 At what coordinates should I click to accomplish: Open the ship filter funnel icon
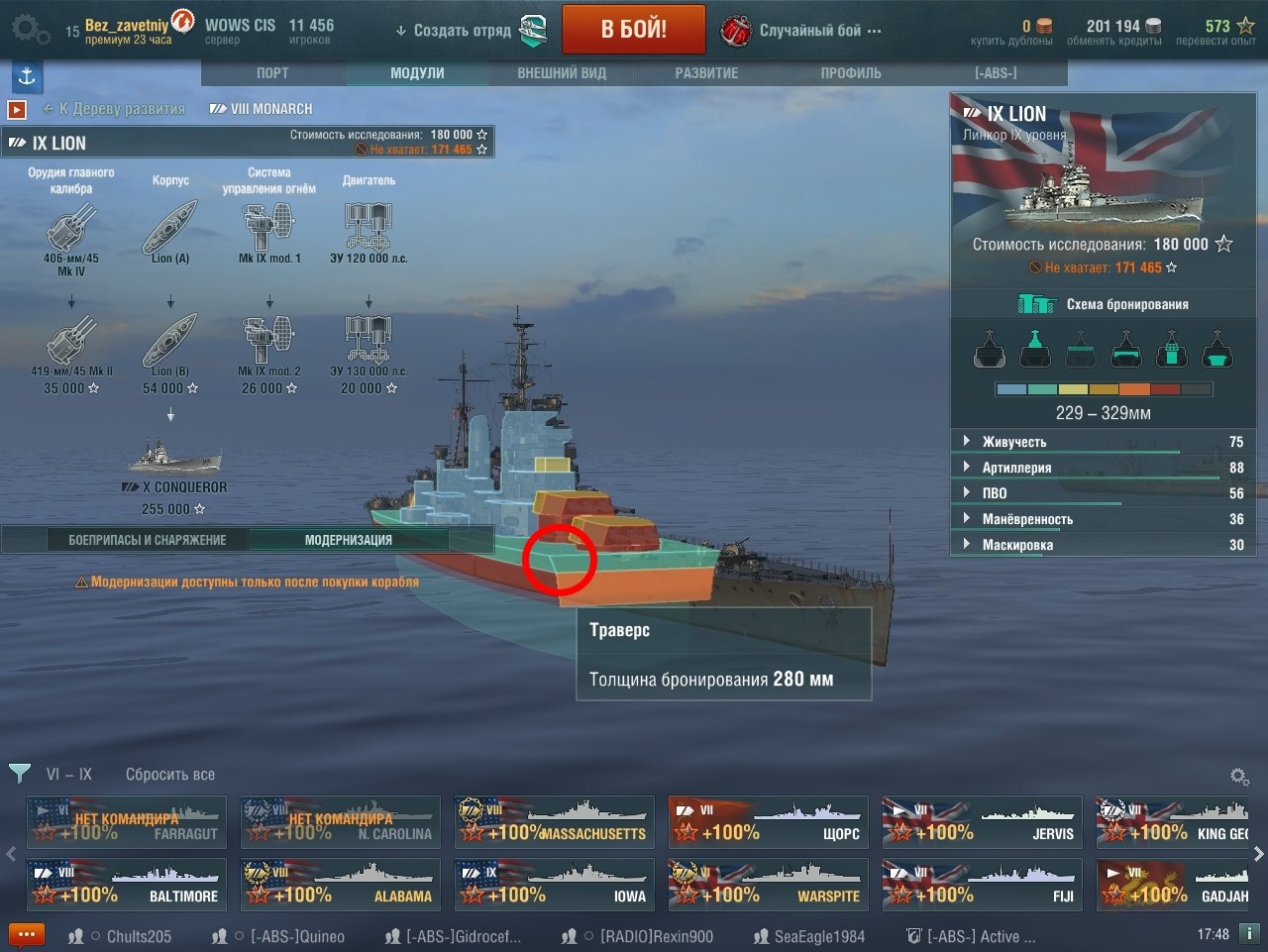coord(19,773)
